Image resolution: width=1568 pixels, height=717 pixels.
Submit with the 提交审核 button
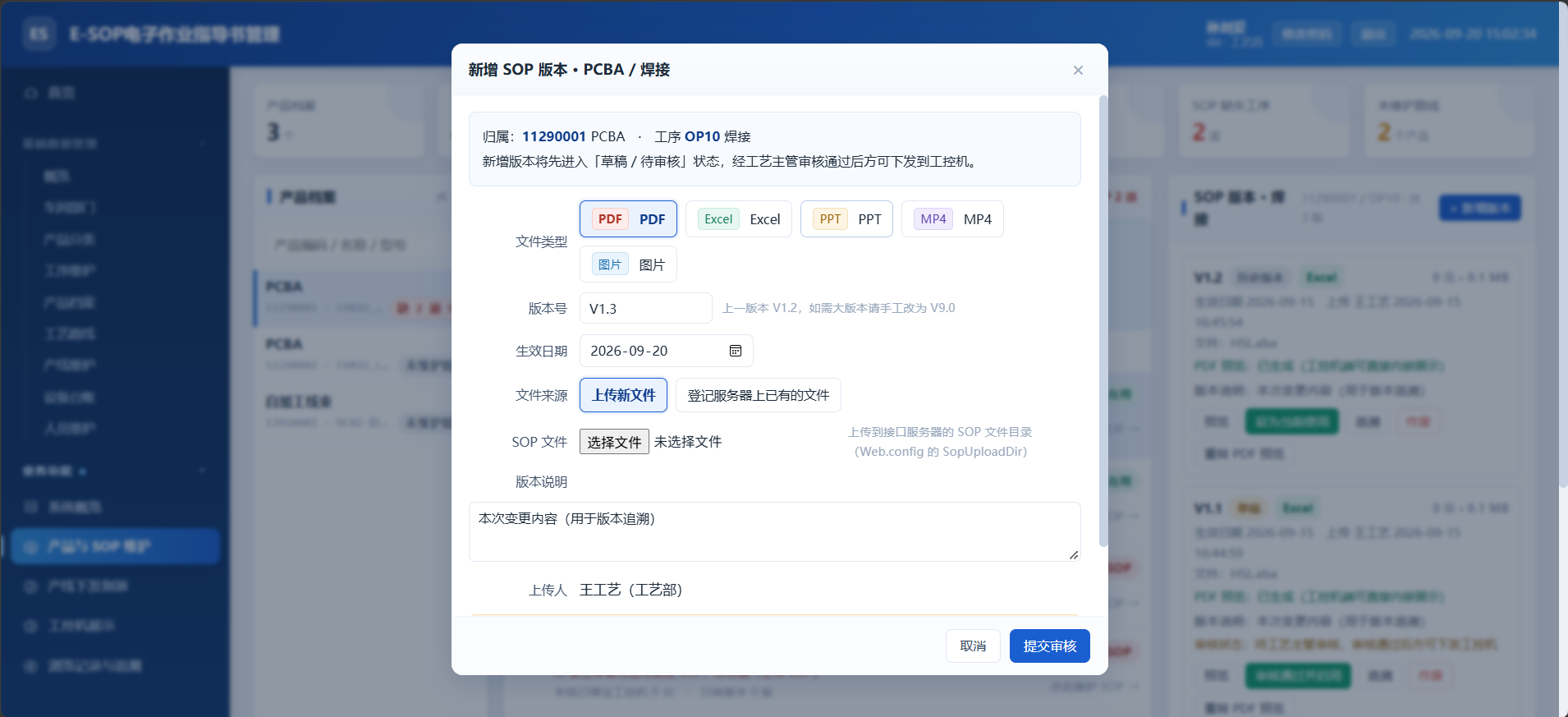pos(1049,646)
